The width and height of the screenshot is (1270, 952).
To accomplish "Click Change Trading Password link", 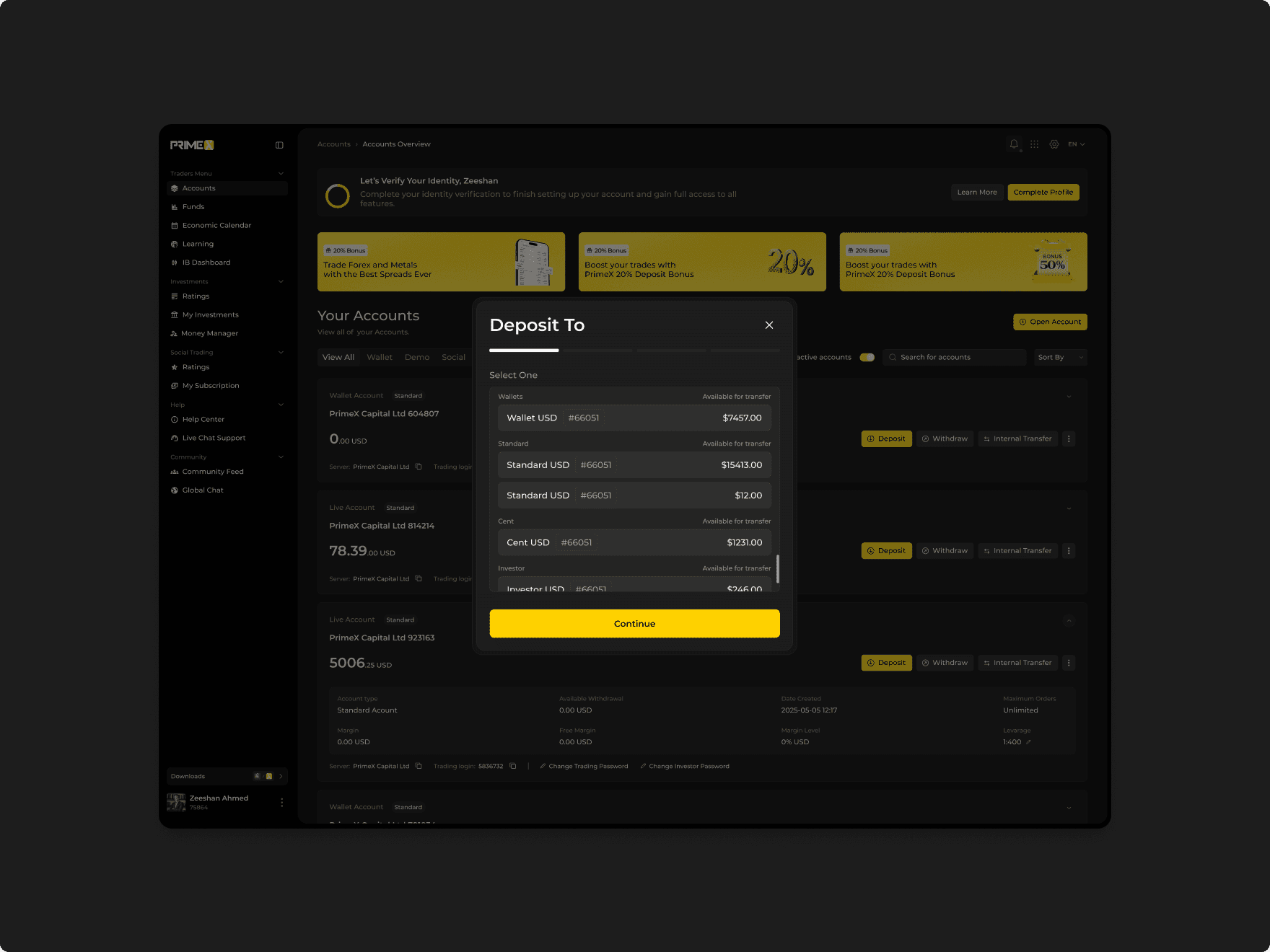I will coord(584,766).
